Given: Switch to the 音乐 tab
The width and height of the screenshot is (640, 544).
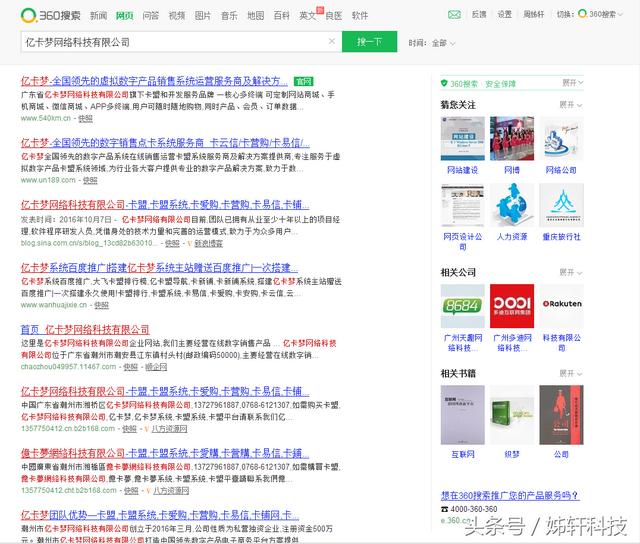Looking at the screenshot, I should 229,16.
